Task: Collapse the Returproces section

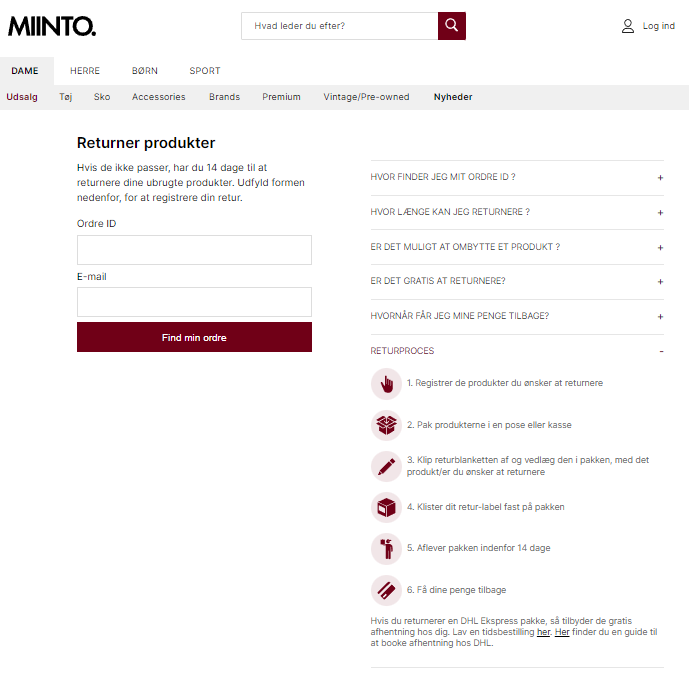Action: (x=517, y=351)
